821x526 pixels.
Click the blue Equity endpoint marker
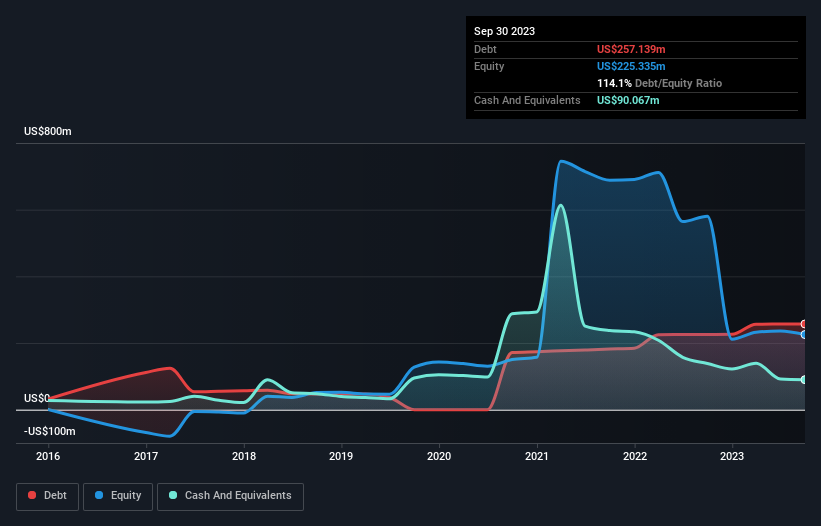click(804, 334)
